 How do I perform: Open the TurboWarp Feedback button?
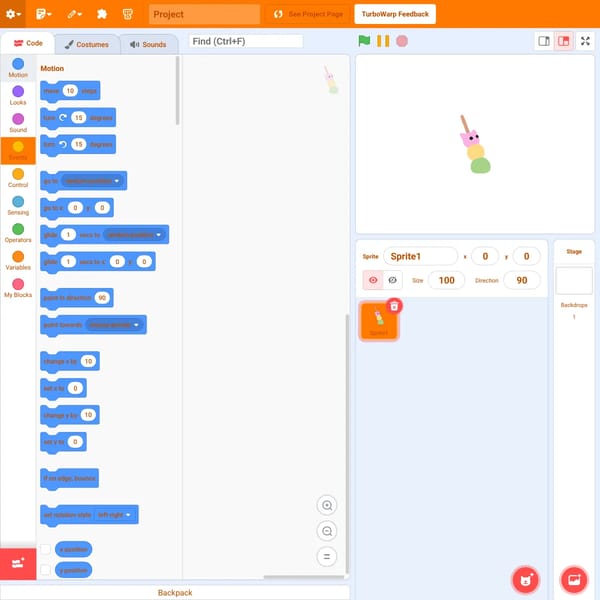pos(395,14)
